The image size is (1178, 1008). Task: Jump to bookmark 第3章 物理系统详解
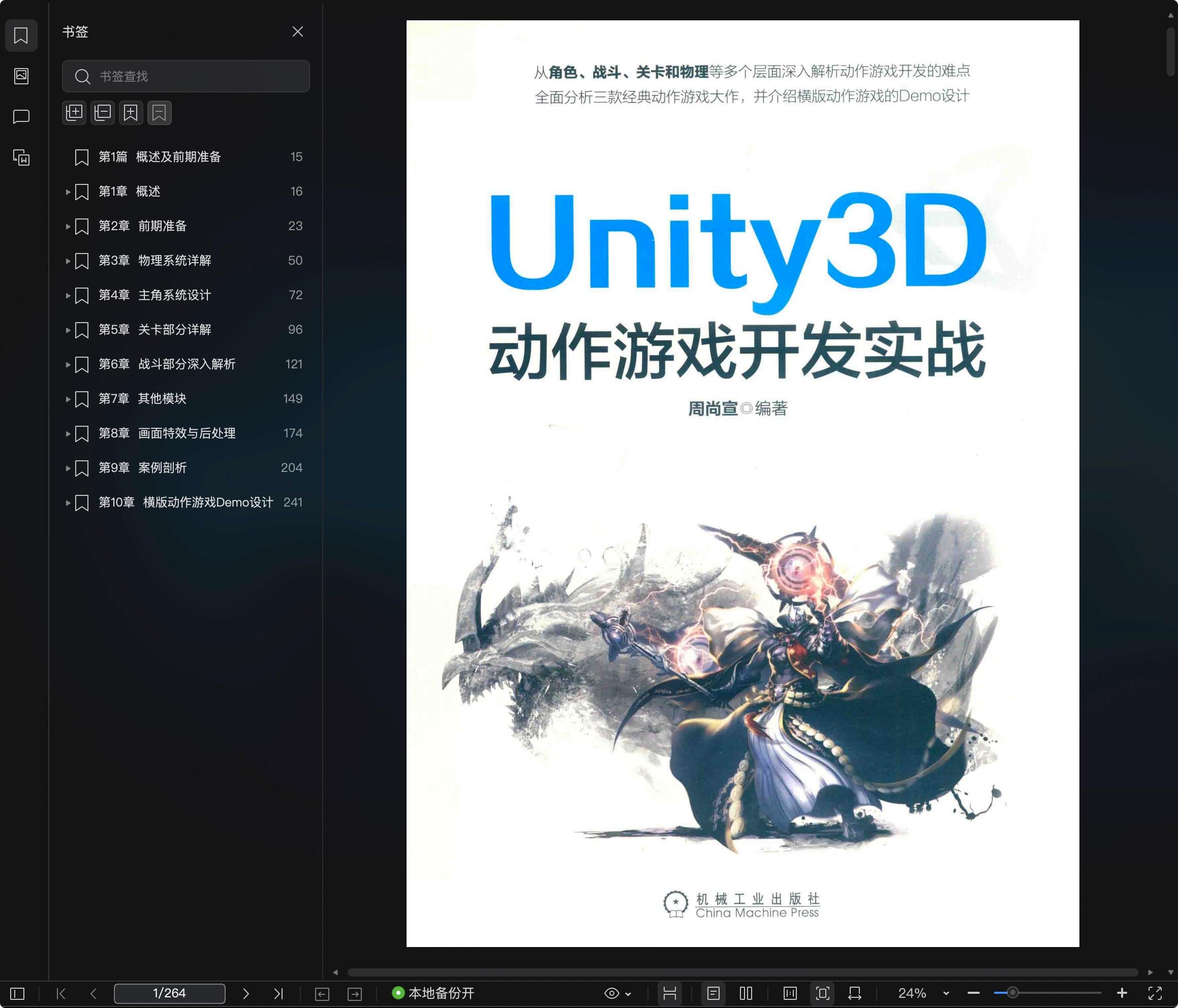coord(155,261)
